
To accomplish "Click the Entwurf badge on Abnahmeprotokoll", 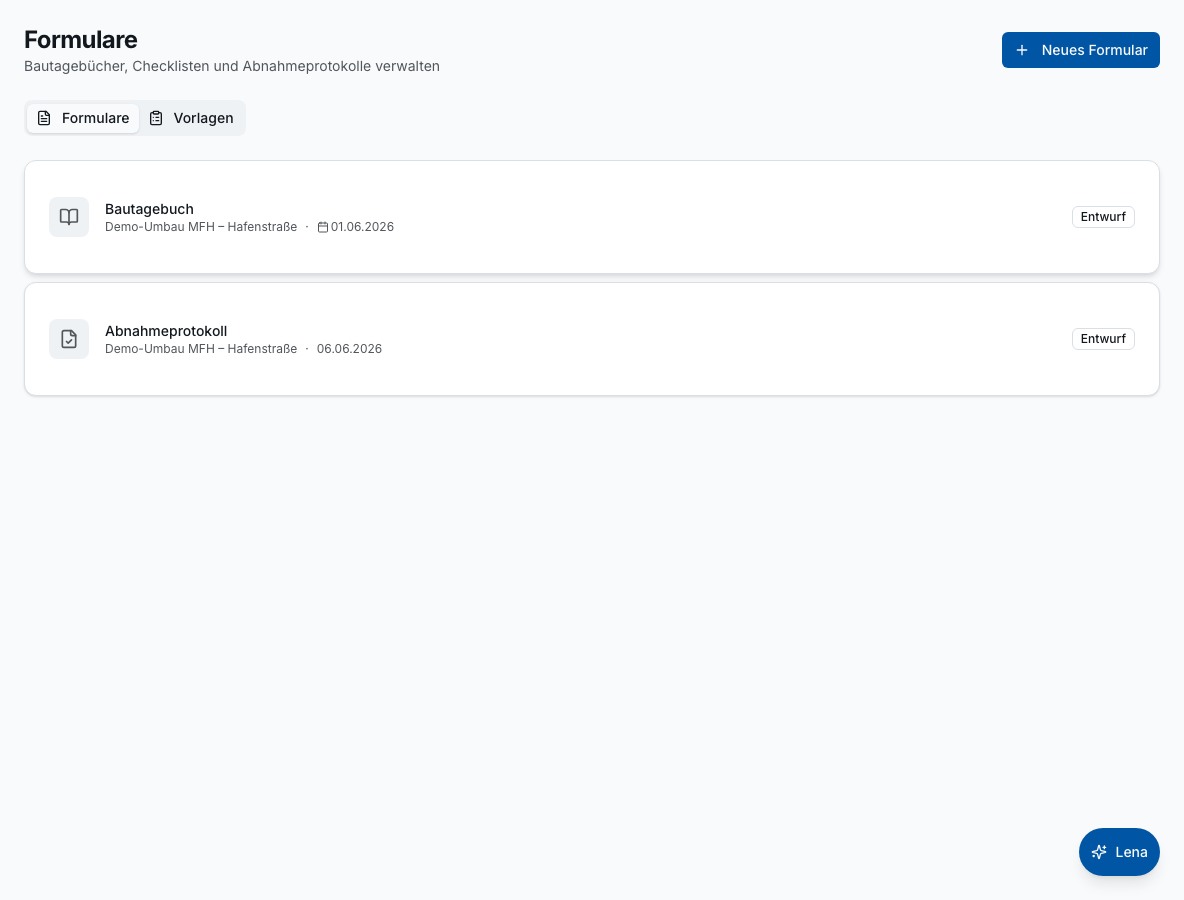I will pyautogui.click(x=1103, y=339).
